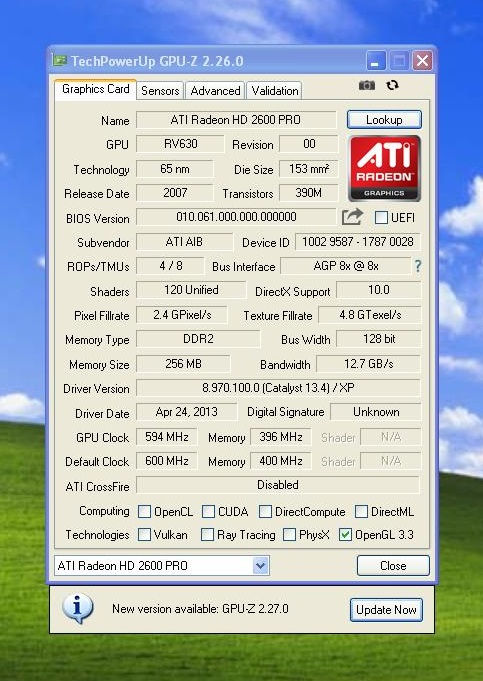483x681 pixels.
Task: Toggle the OpenGL 3.3 checkbox
Action: click(345, 535)
